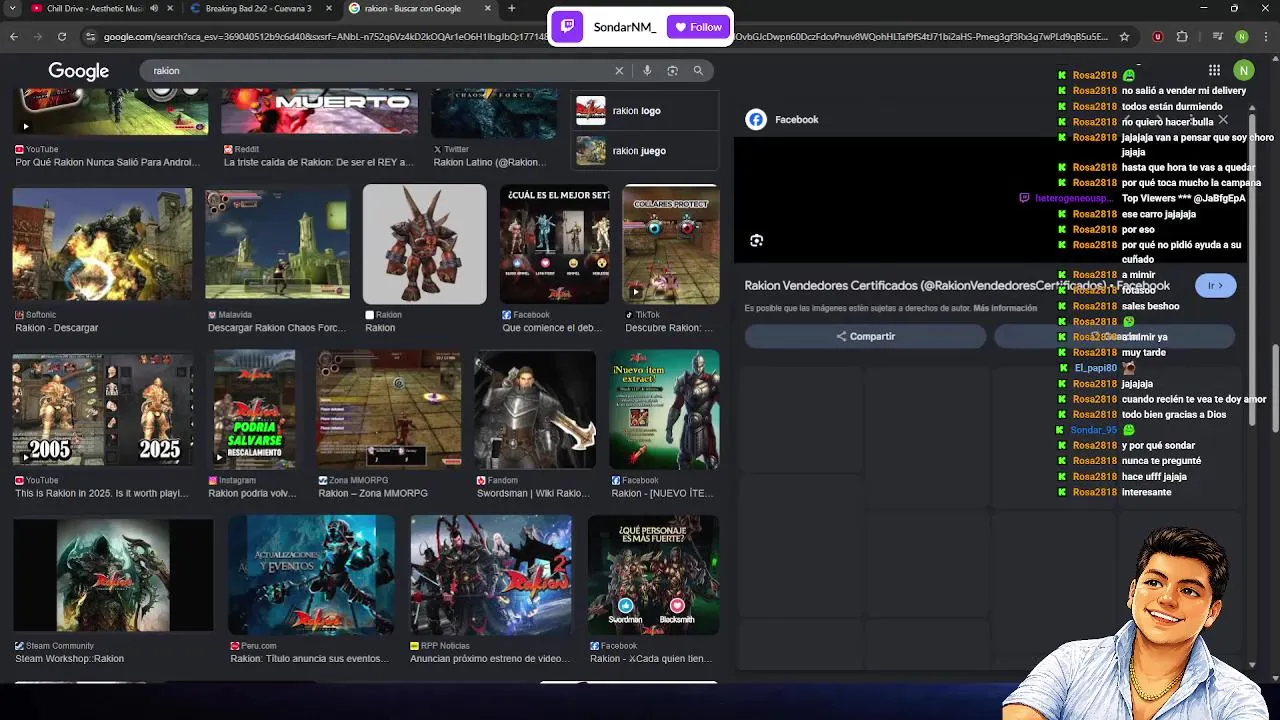Click chat message "interesante"
This screenshot has width=1280, height=720.
tap(1146, 492)
